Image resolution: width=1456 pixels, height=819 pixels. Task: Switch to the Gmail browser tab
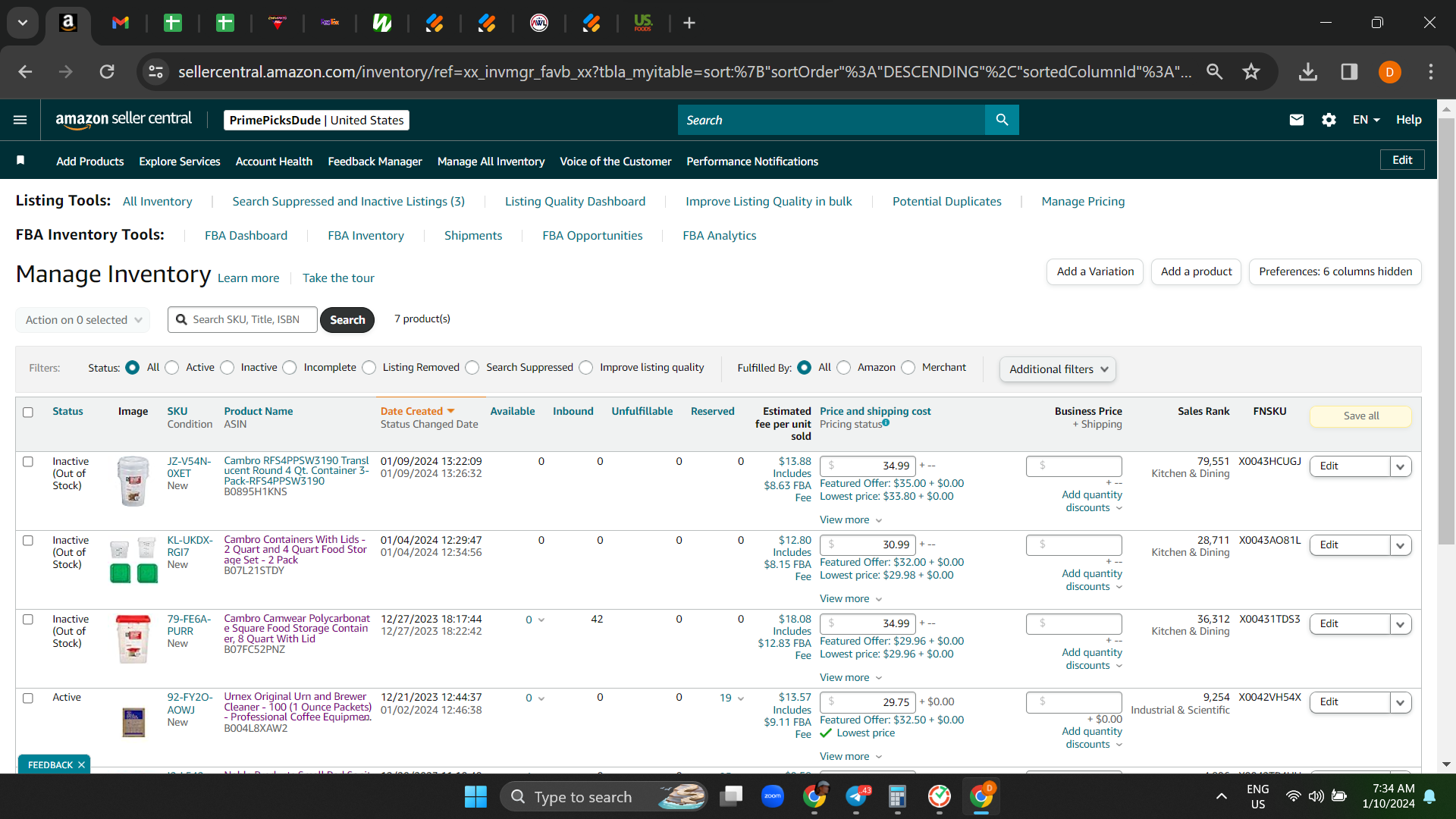120,23
